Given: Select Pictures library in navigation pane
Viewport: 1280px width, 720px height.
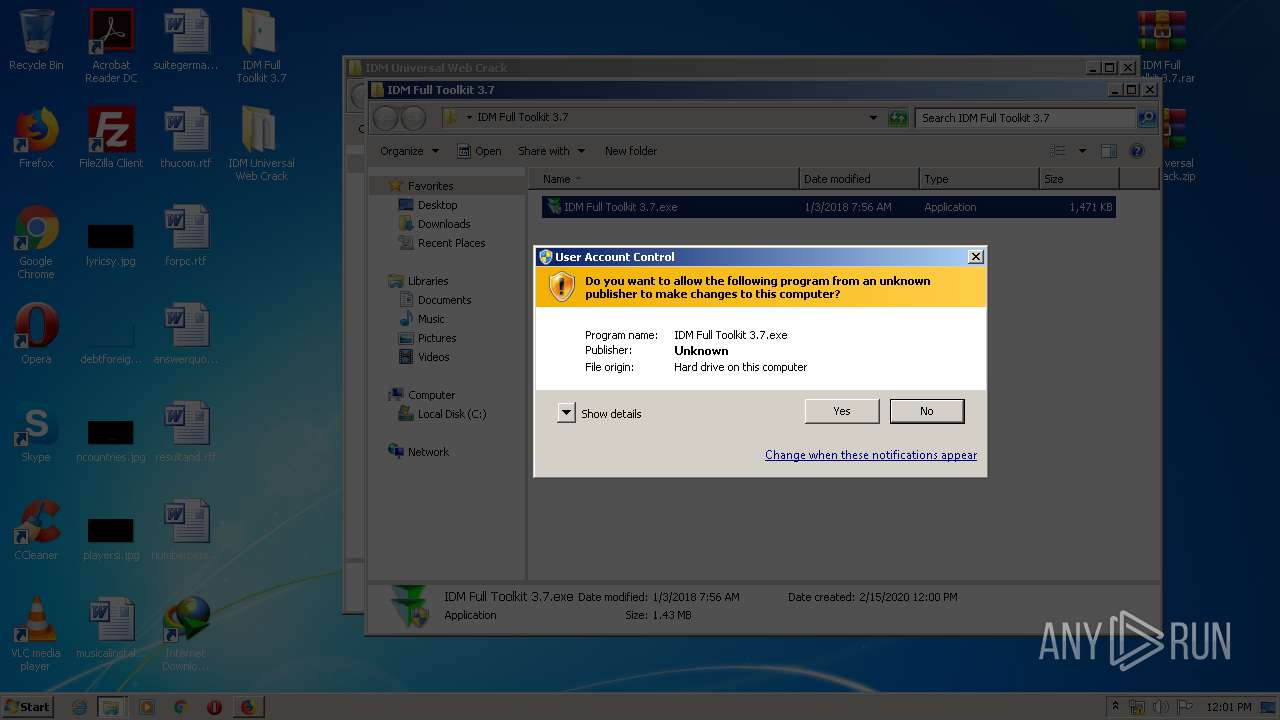Looking at the screenshot, I should tap(437, 338).
